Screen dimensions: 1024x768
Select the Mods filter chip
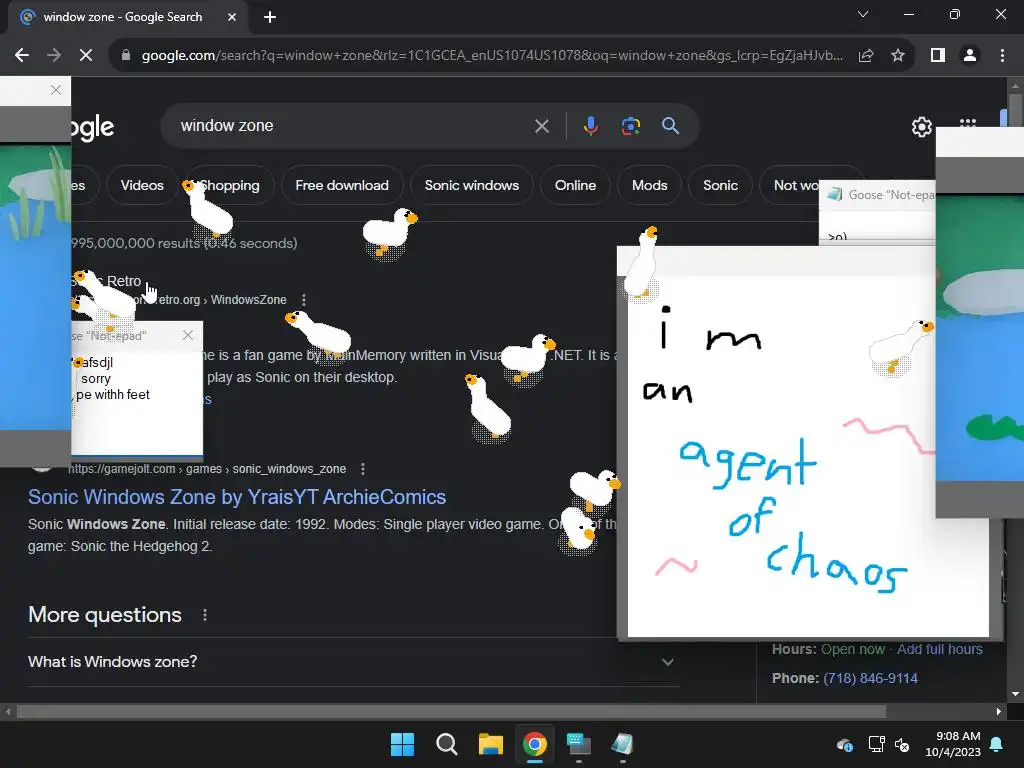[649, 185]
